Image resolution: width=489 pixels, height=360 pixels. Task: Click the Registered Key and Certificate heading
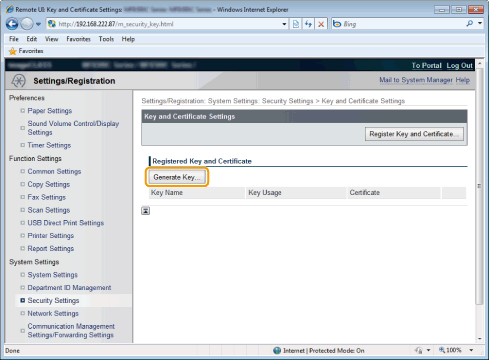tap(202, 161)
